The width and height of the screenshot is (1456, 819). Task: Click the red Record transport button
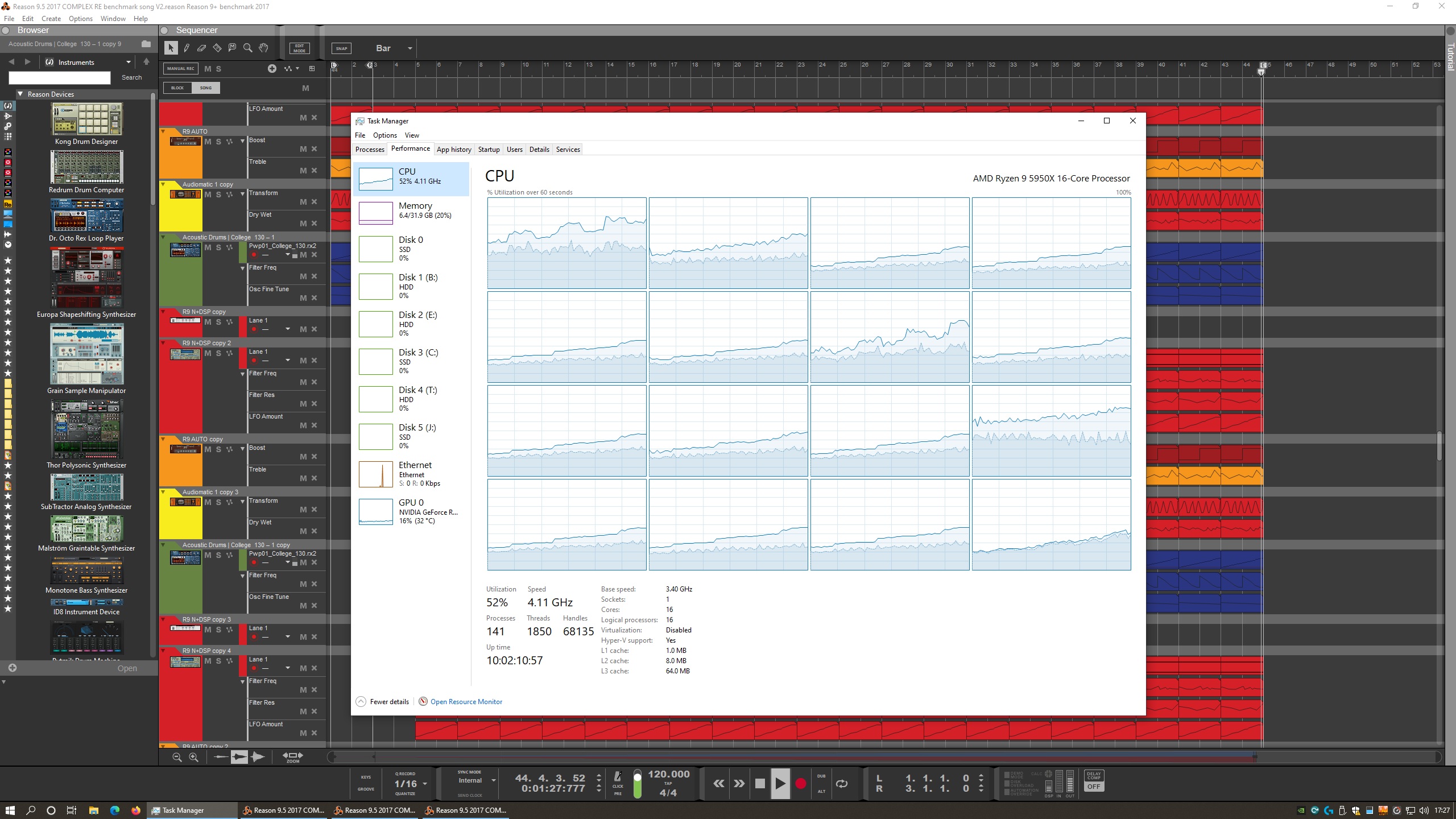pos(801,784)
